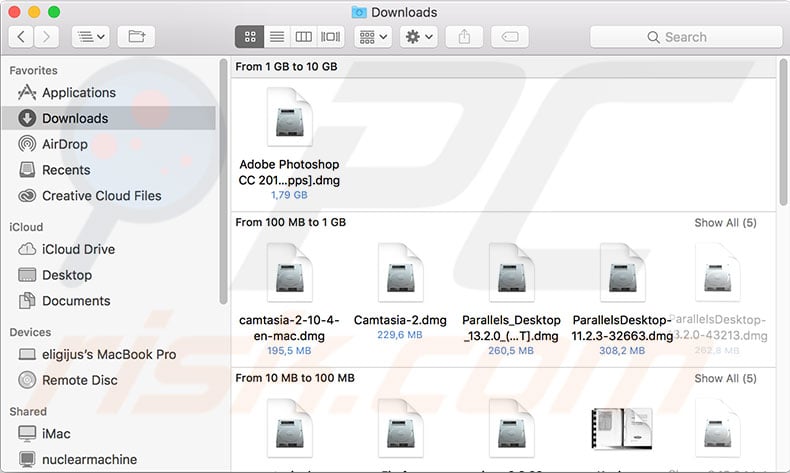Click the AirDrop sidebar icon
This screenshot has width=790, height=473.
pos(27,144)
